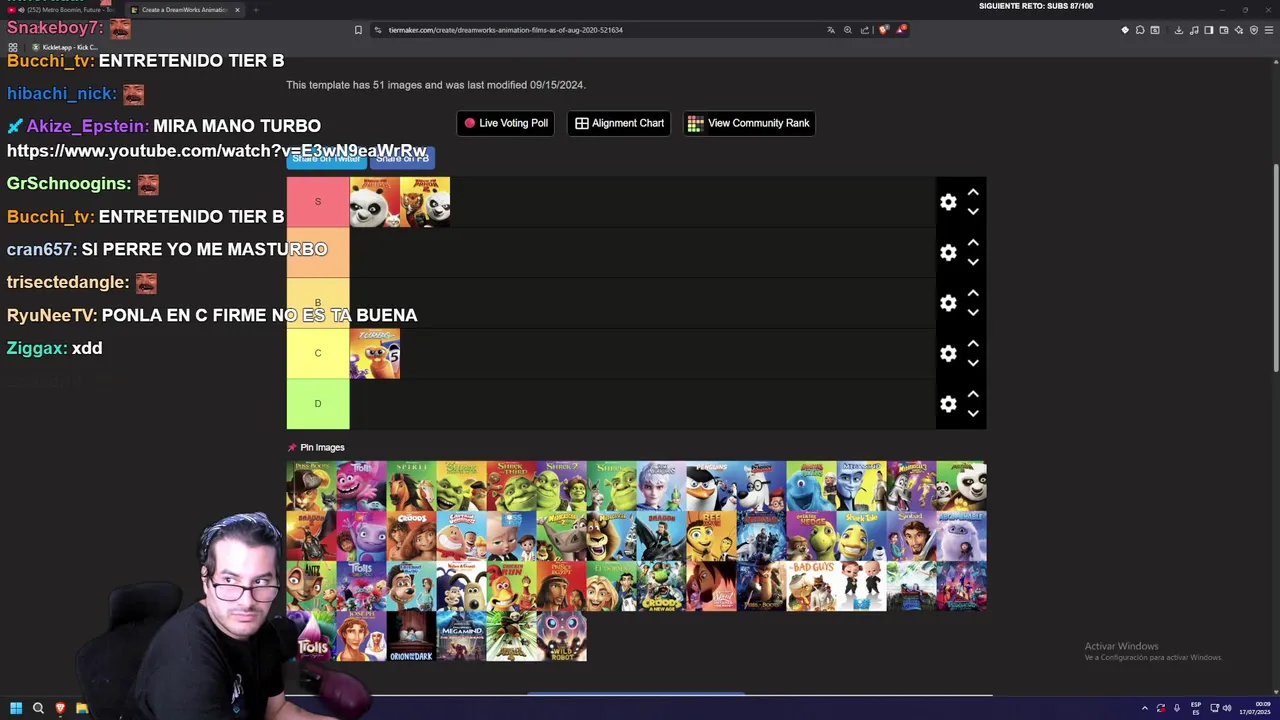Open browser downloads icon
This screenshot has height=720, width=1280.
pyautogui.click(x=1179, y=30)
